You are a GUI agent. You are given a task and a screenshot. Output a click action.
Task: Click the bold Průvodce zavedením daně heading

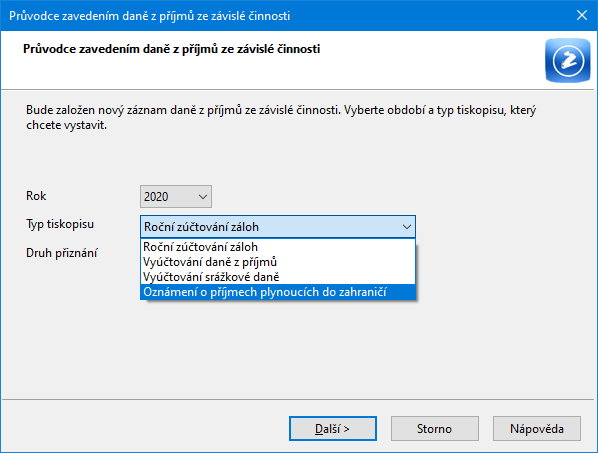(171, 49)
